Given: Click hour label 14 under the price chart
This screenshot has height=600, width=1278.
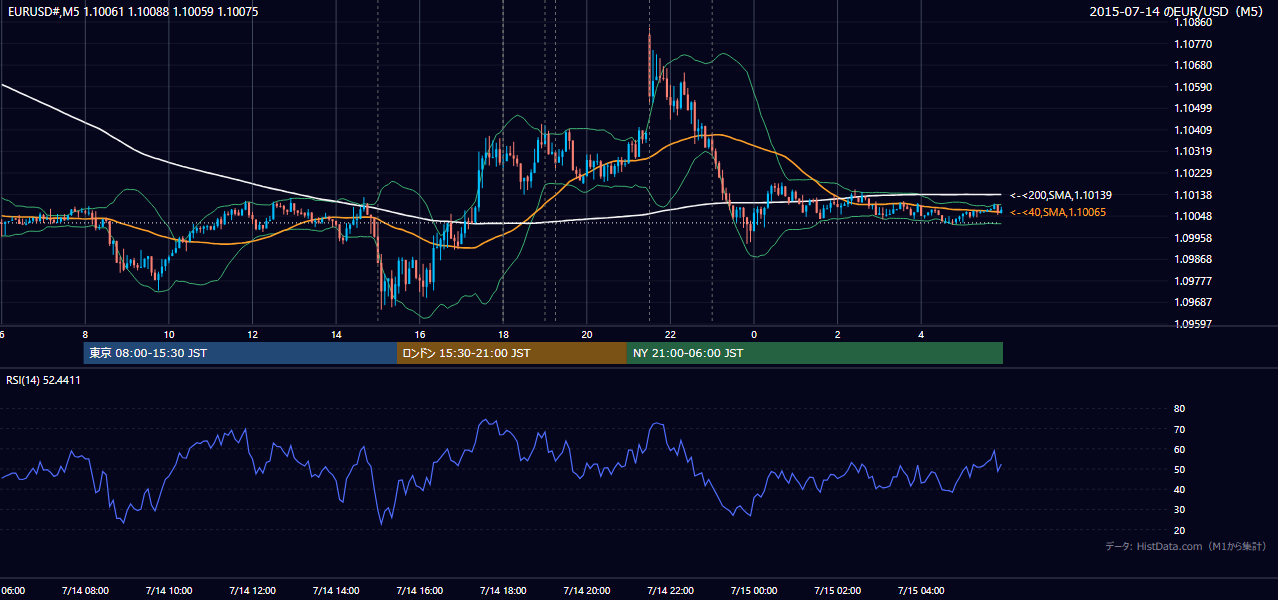Looking at the screenshot, I should (336, 335).
